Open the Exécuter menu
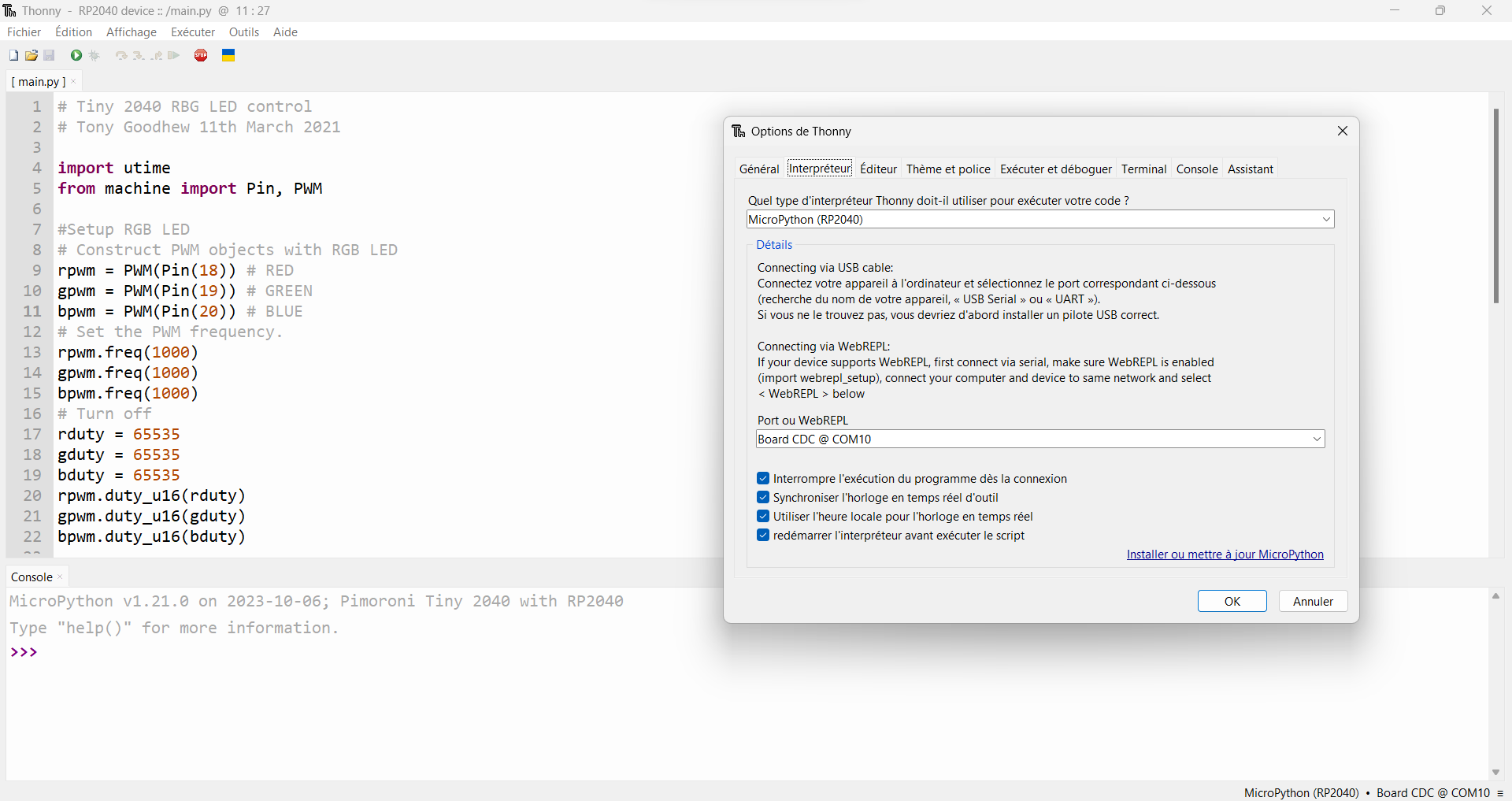 [x=193, y=32]
